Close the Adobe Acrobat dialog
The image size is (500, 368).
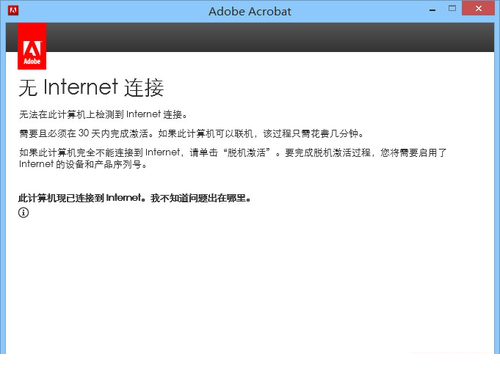478,9
